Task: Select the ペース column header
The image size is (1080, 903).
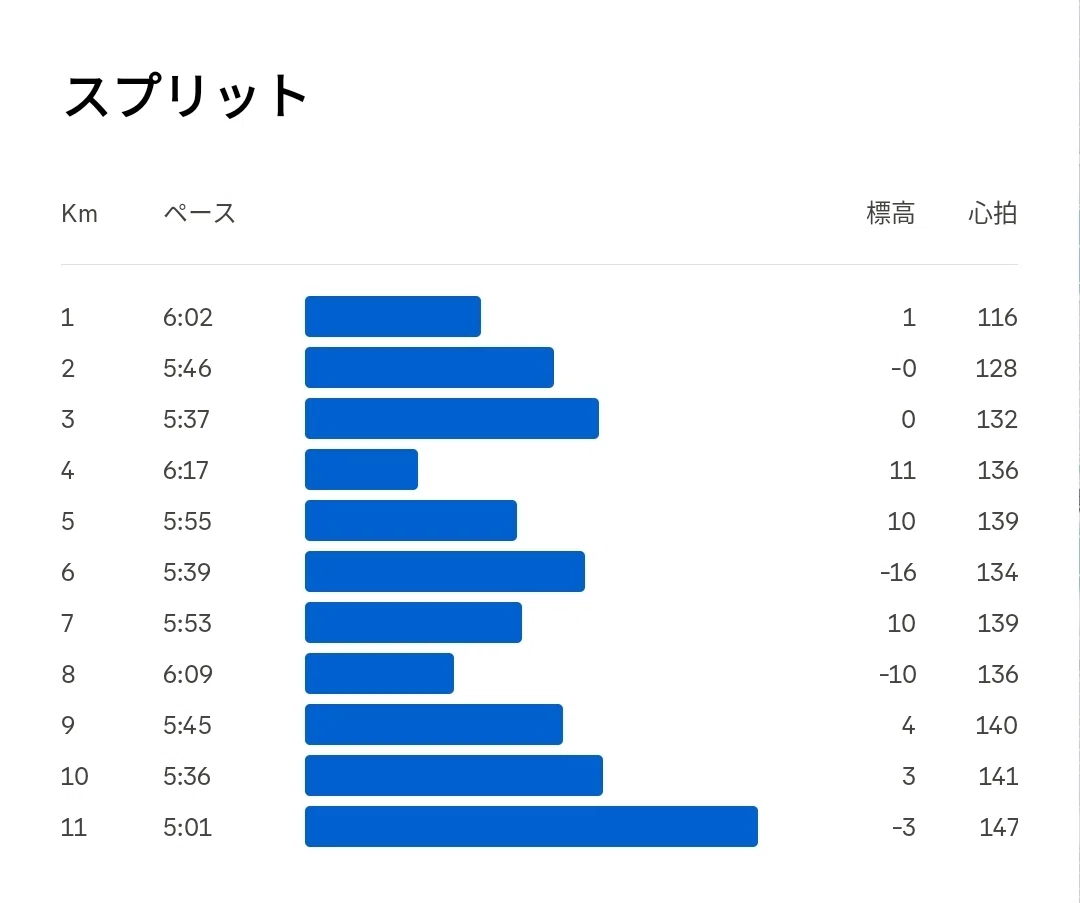Action: [199, 214]
